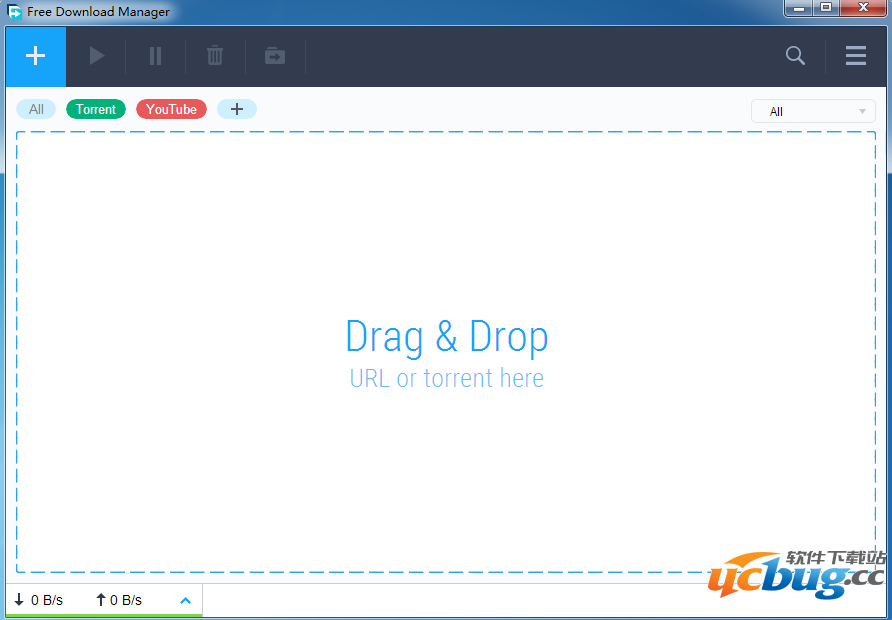Click the Pause download icon

click(x=155, y=56)
